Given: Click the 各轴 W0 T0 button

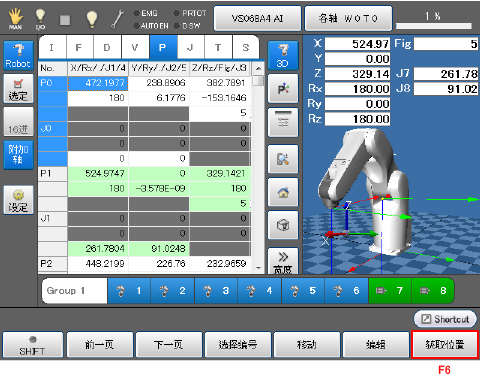Looking at the screenshot, I should tap(348, 18).
